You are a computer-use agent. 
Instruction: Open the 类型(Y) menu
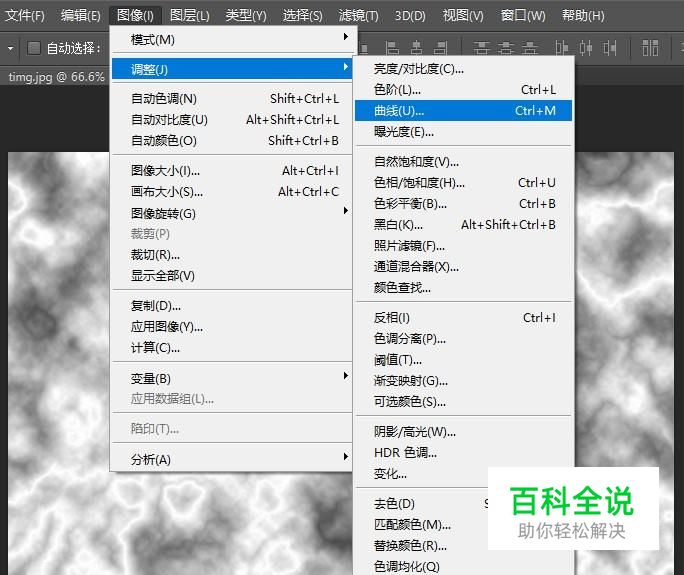coord(246,16)
